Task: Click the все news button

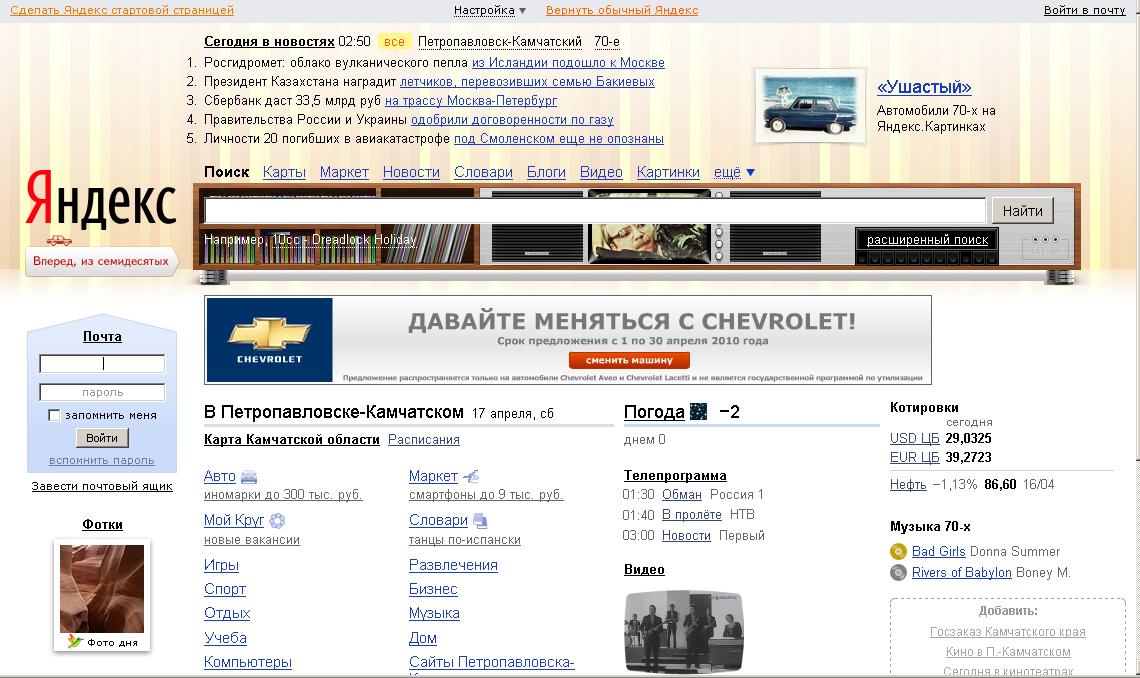Action: click(394, 42)
